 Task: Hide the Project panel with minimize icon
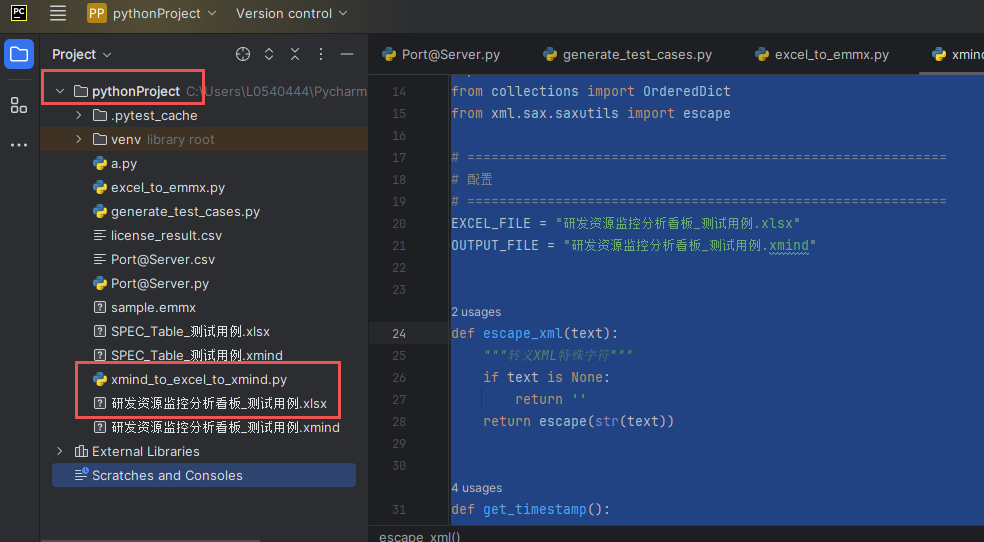[346, 55]
